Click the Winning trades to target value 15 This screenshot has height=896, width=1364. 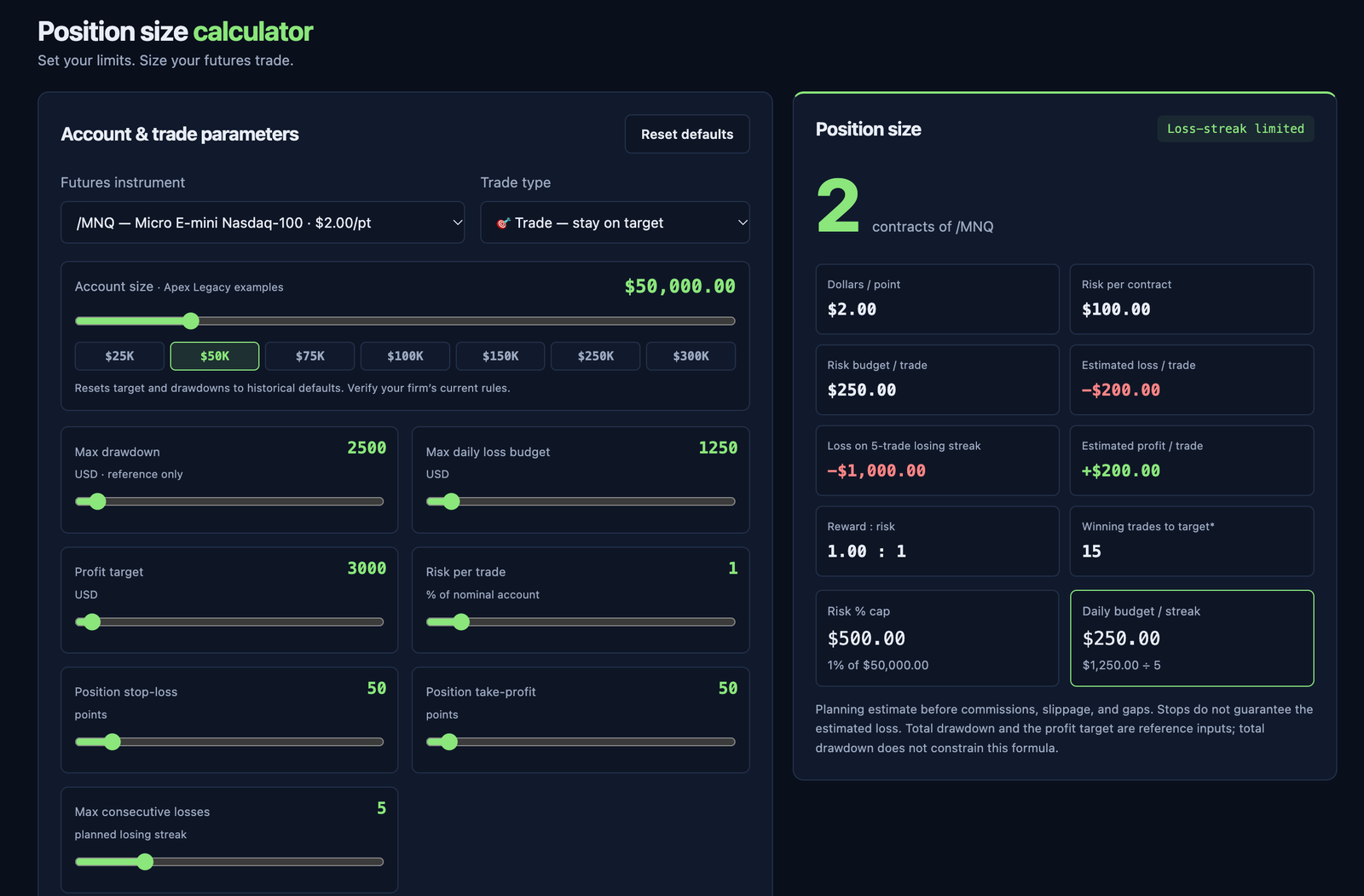pos(1091,552)
